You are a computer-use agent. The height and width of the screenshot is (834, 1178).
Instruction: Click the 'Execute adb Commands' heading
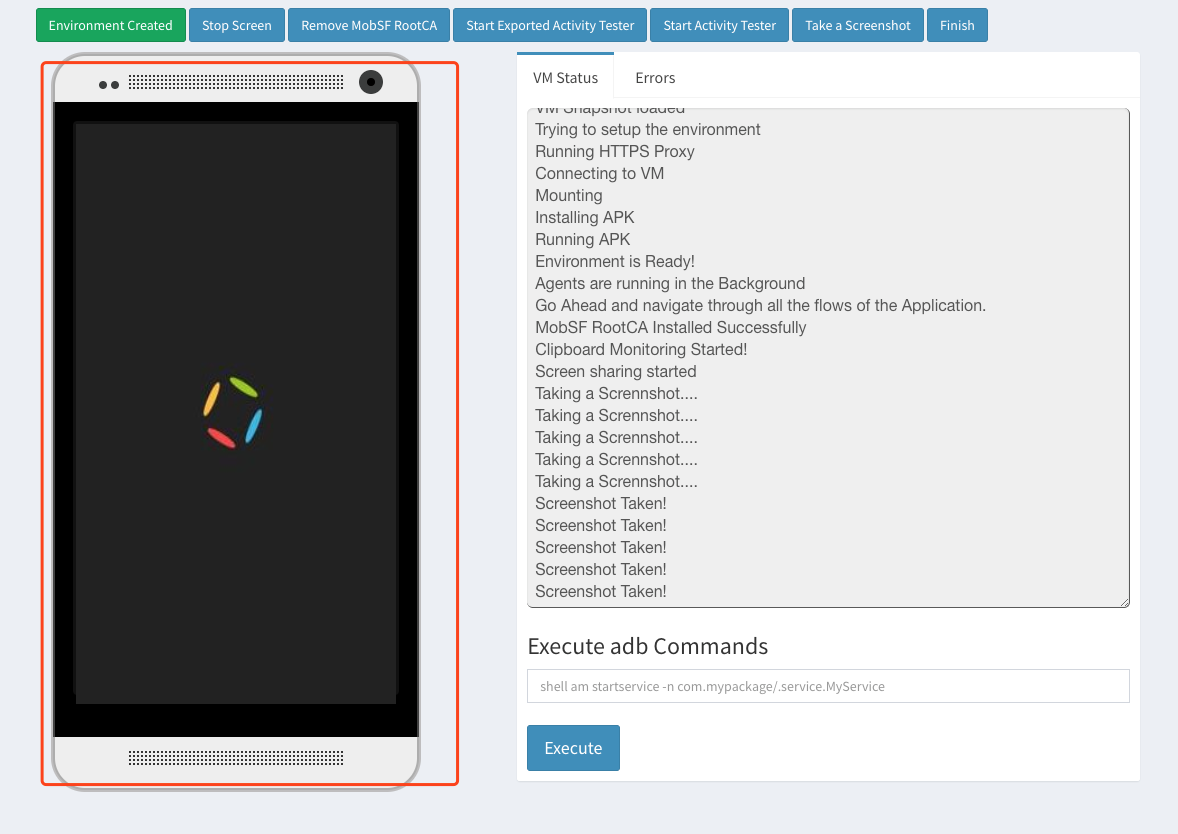pos(648,646)
